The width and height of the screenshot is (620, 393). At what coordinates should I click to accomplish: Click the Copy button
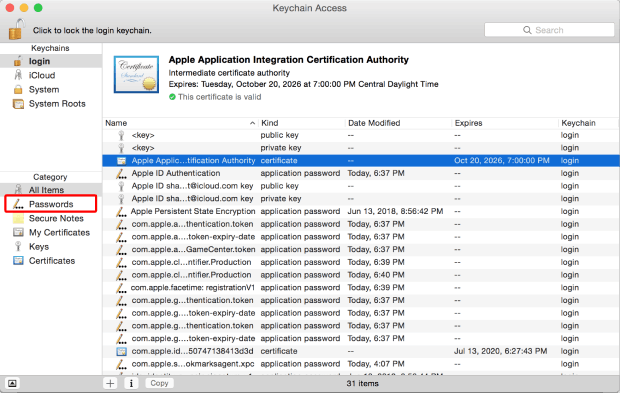click(x=159, y=383)
